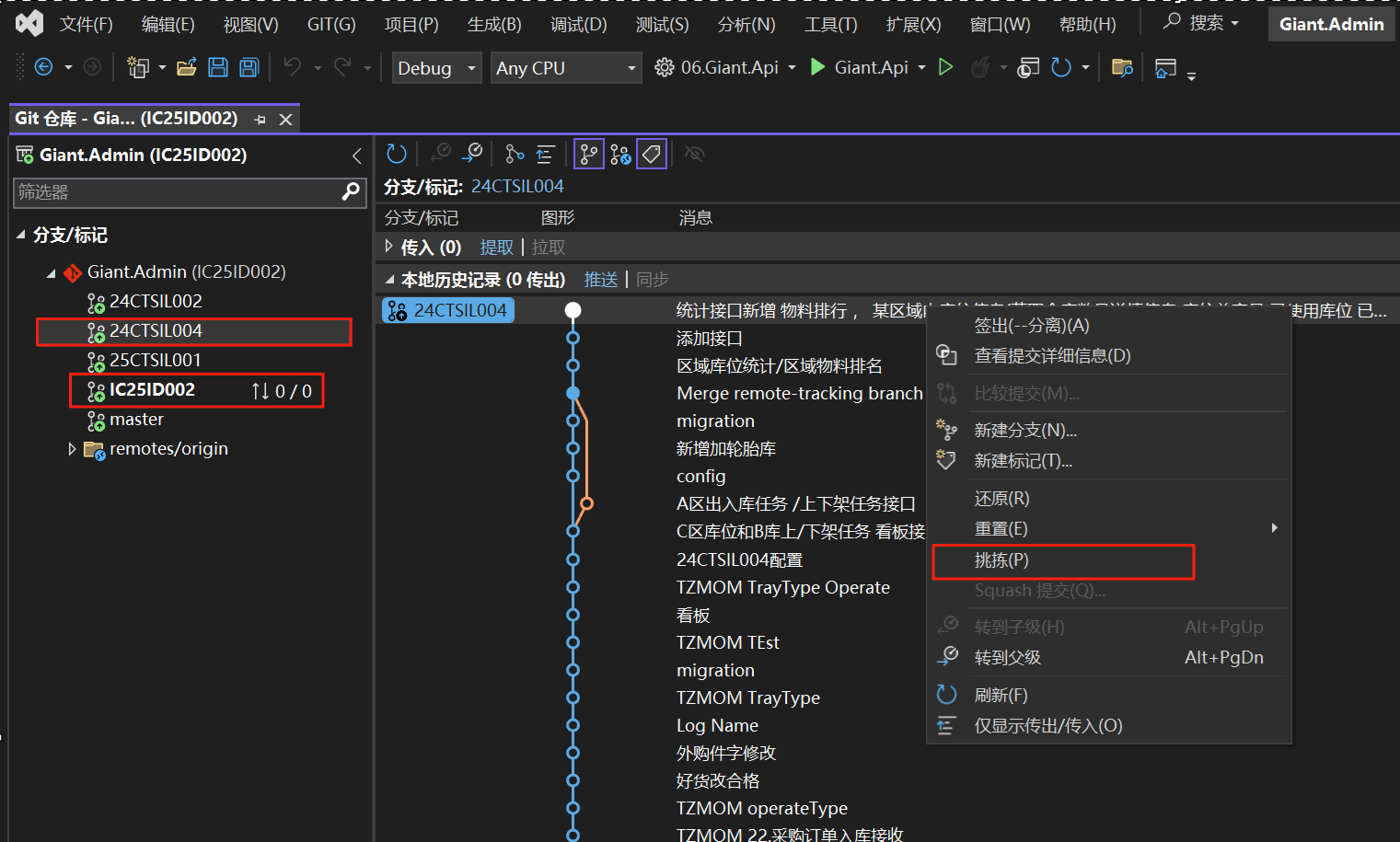Select 挑拣(P) cherry-pick from context menu
This screenshot has width=1400, height=842.
click(x=1001, y=560)
